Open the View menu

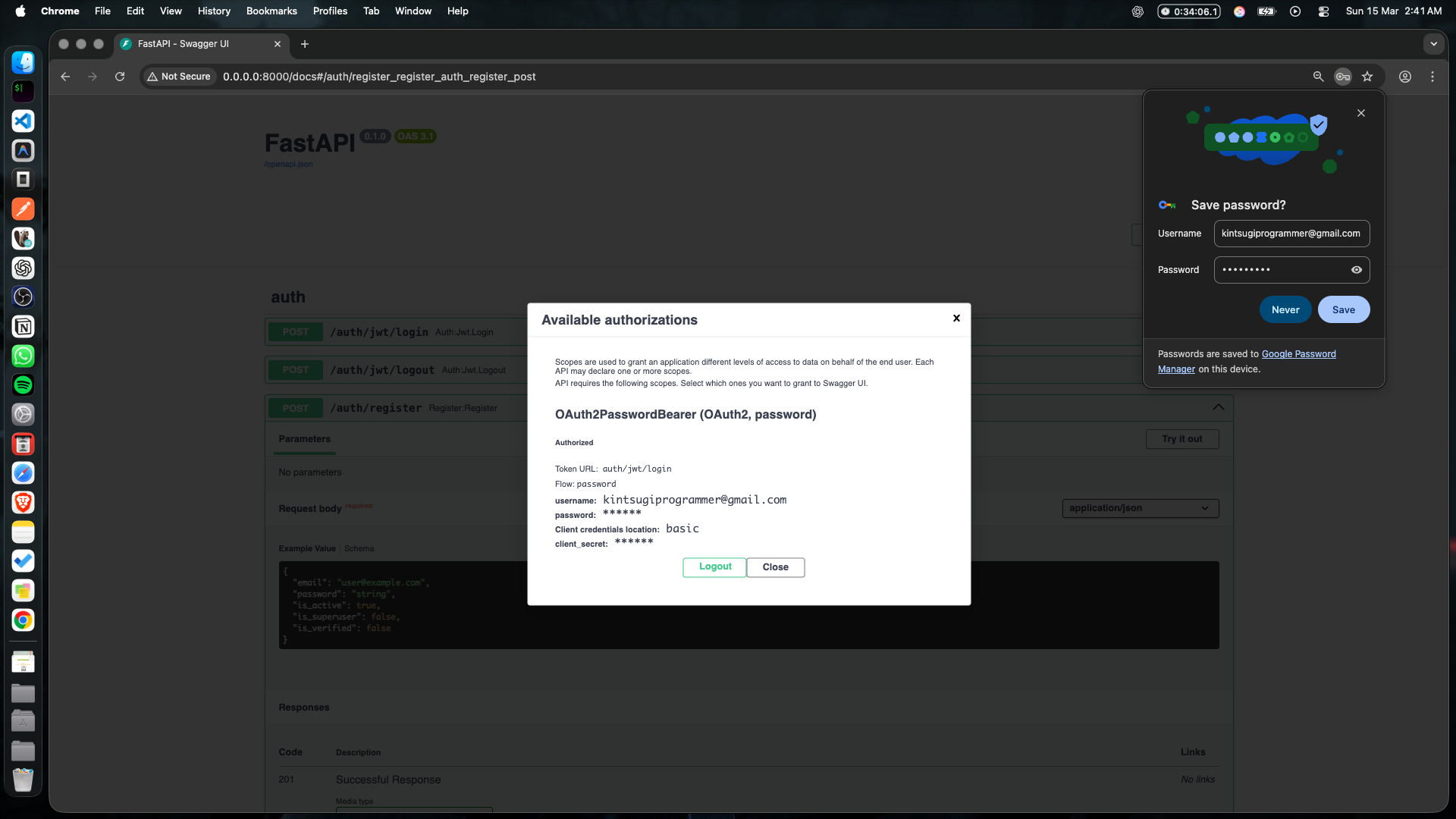pos(171,11)
